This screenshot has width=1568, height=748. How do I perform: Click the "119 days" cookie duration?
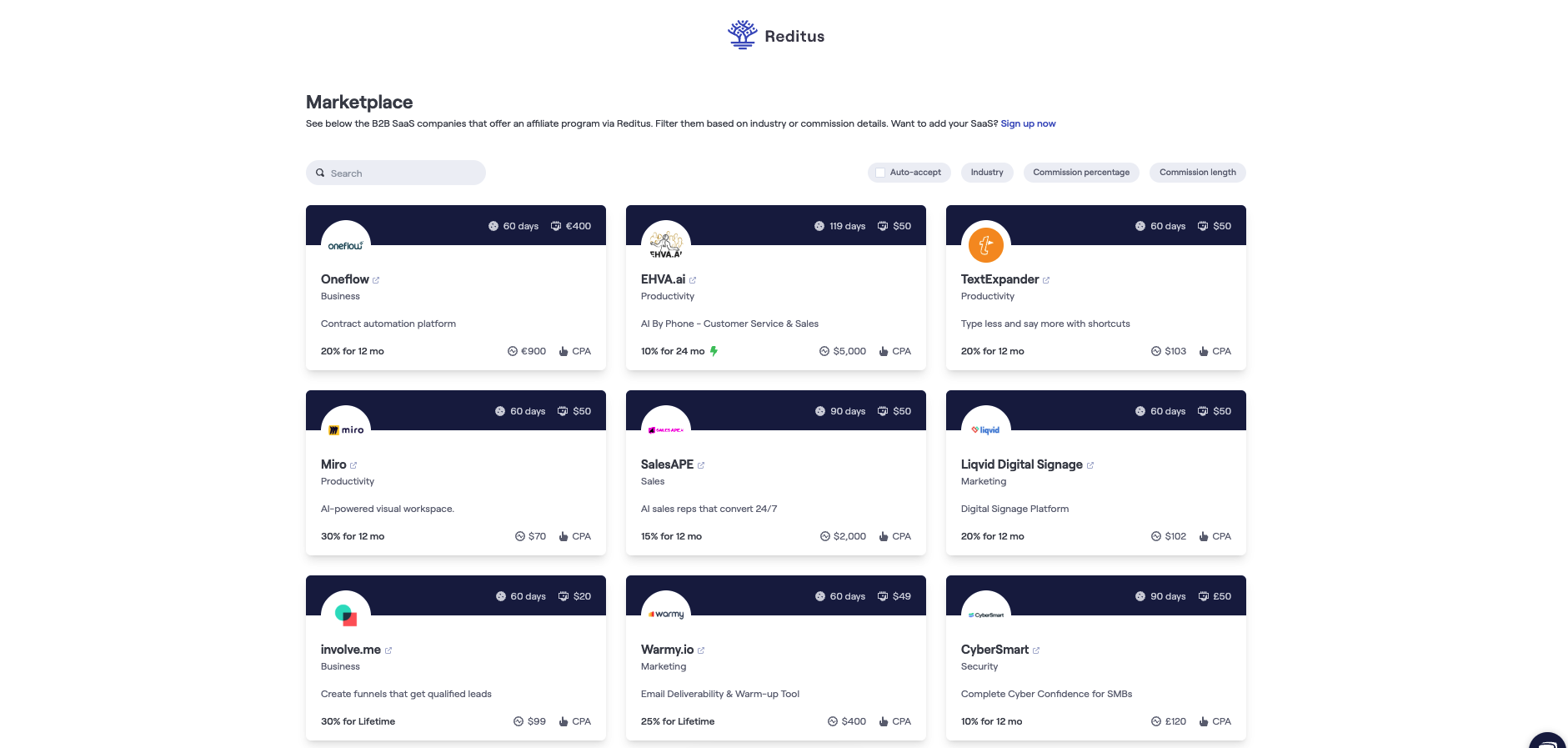[x=847, y=226]
